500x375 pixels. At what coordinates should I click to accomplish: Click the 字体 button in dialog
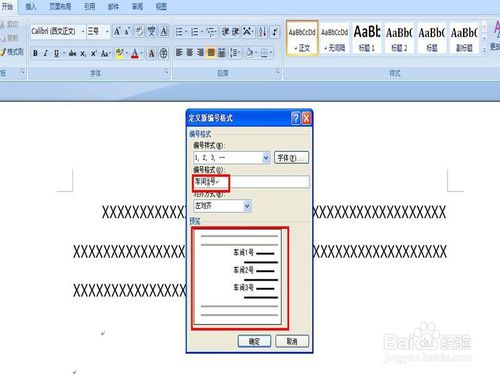pyautogui.click(x=291, y=158)
